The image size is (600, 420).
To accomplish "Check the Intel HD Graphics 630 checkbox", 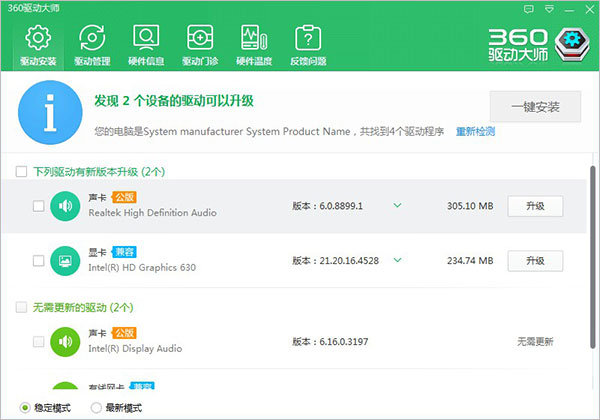I will (38, 261).
